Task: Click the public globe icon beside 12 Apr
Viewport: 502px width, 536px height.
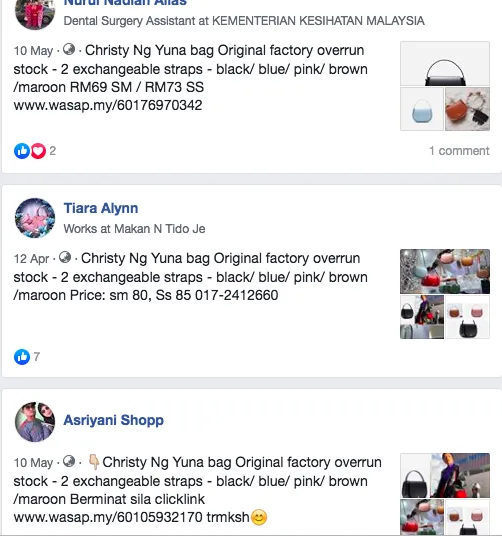Action: [x=65, y=257]
